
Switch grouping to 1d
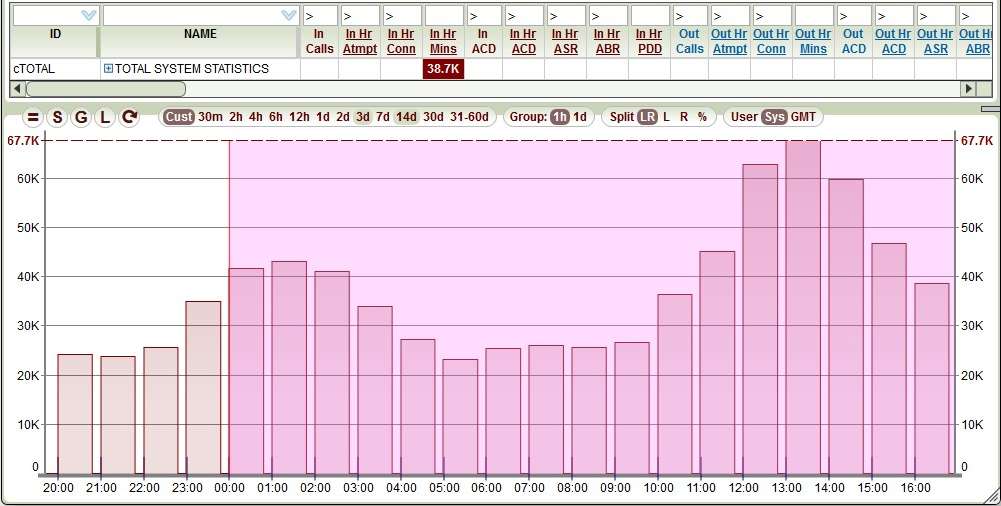580,117
